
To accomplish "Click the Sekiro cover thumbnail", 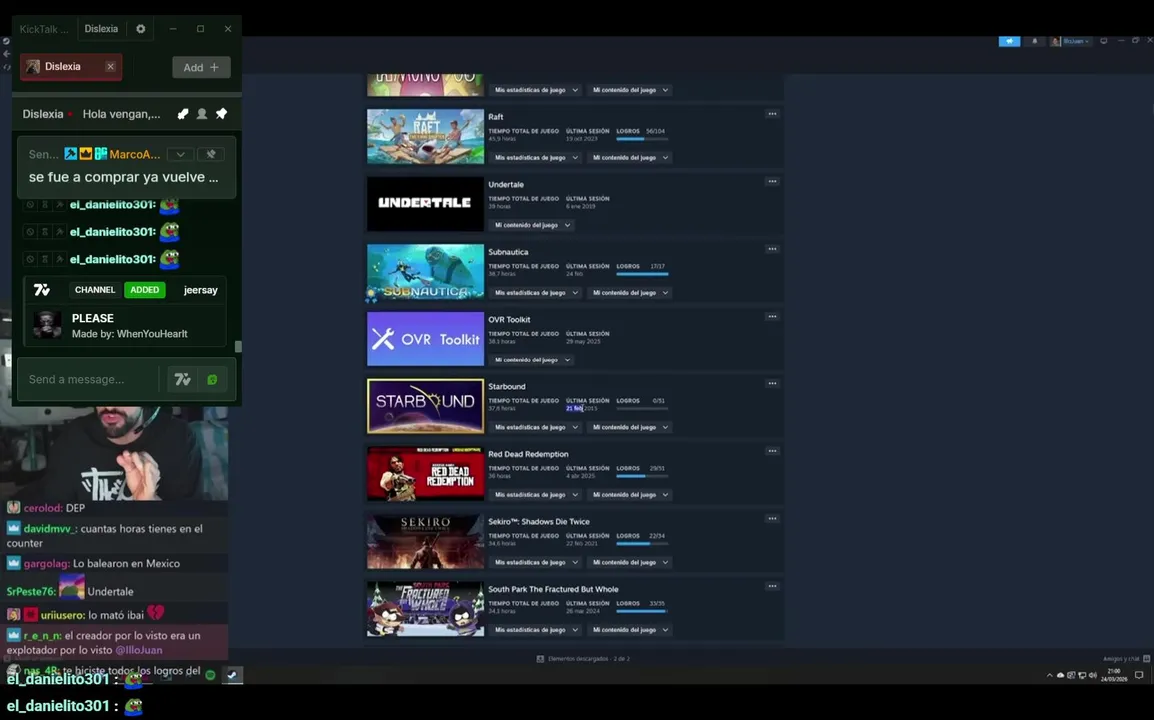I will (425, 541).
